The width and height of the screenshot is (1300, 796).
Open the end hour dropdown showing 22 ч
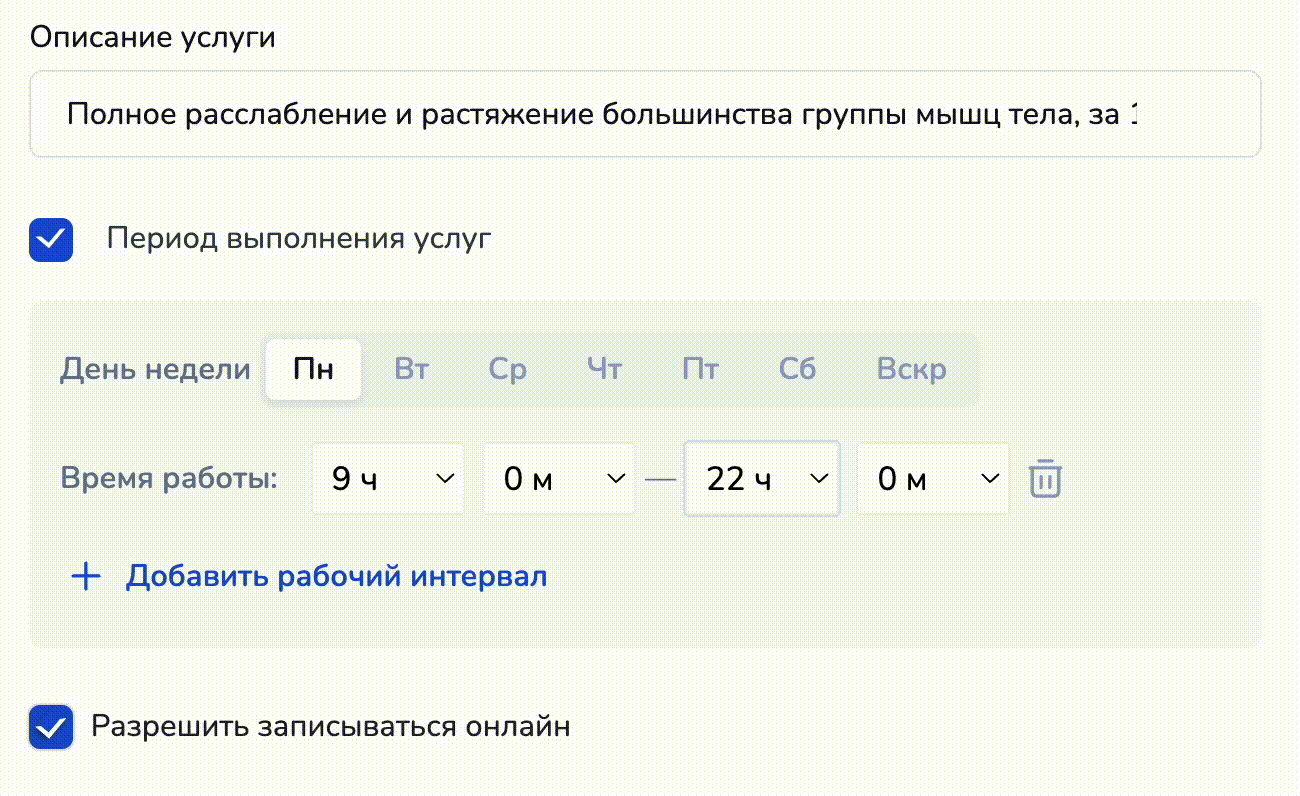coord(761,479)
